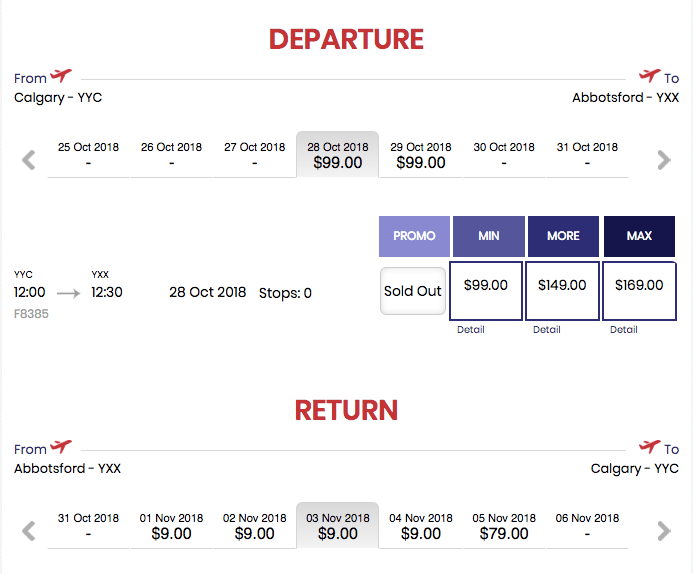Open the Detail link under the MAX fare

624,330
